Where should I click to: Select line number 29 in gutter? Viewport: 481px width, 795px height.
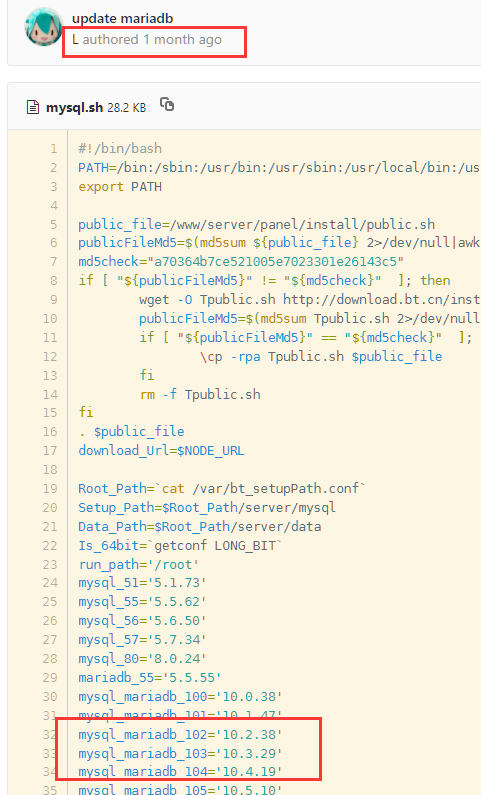tap(50, 678)
